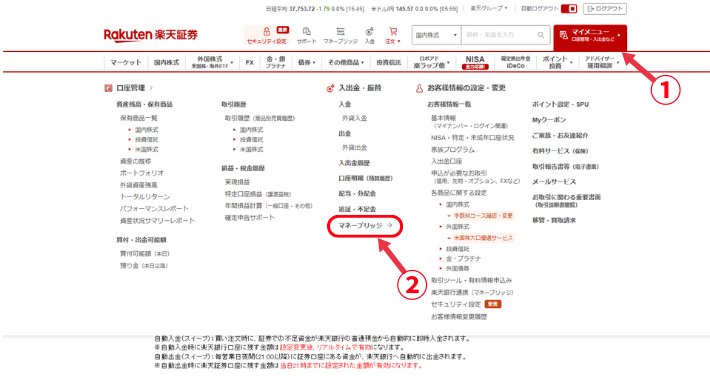Screen dimensions: 710x380
Task: Expand the その他商品 navigation menu
Action: point(345,63)
